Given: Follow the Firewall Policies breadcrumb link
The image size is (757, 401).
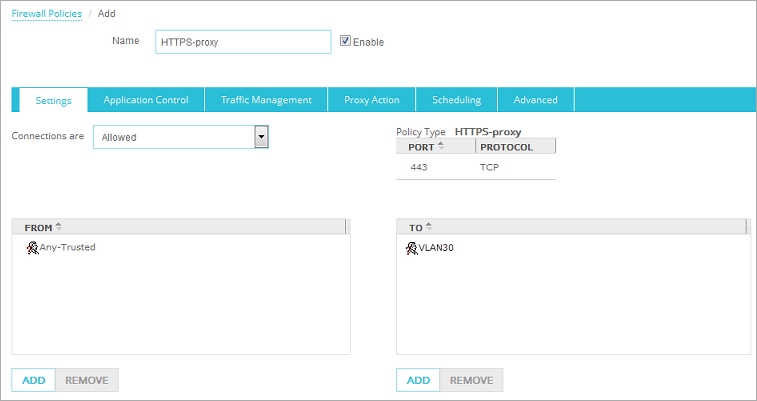Looking at the screenshot, I should click(47, 13).
